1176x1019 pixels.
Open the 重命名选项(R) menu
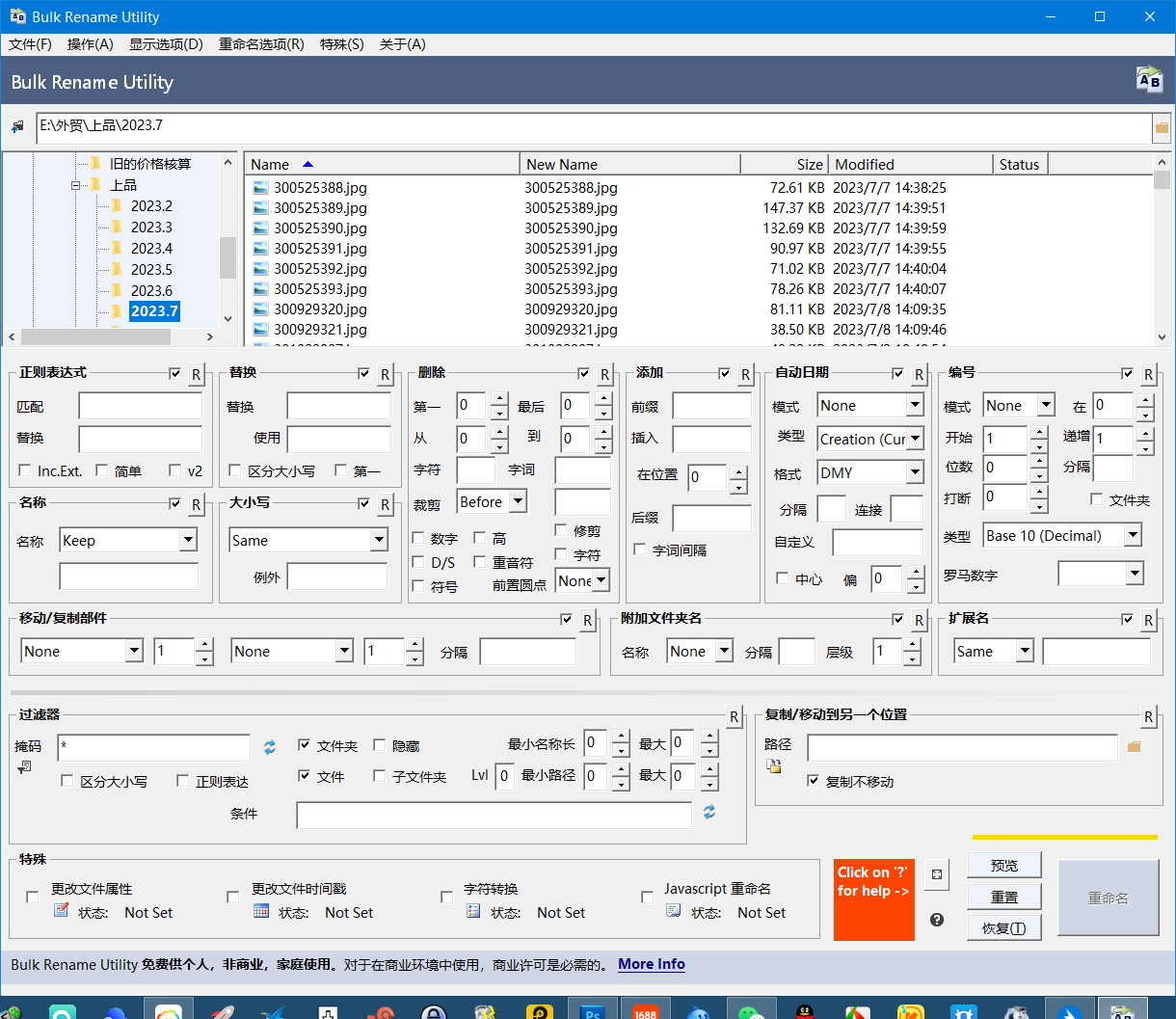[x=261, y=44]
